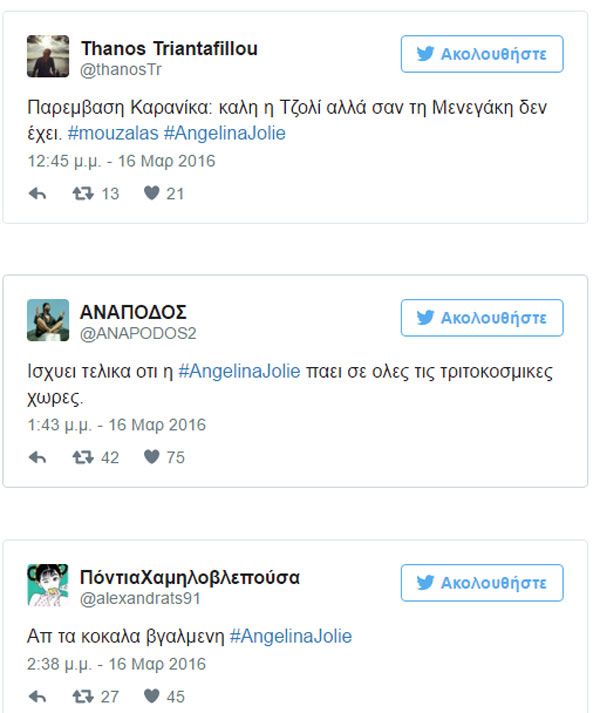Like the tweet with 21 likes
This screenshot has width=600, height=713.
151,193
